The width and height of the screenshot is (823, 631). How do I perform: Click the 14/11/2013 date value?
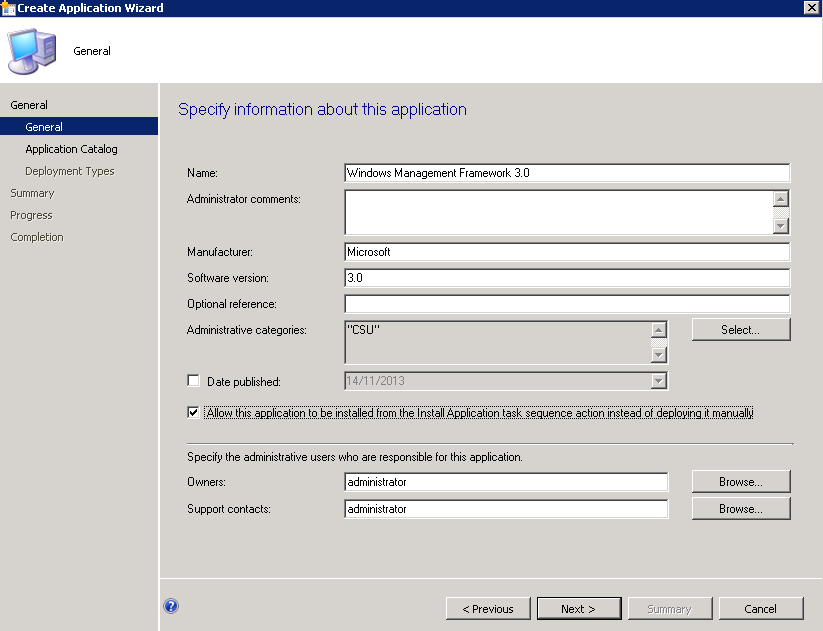376,381
